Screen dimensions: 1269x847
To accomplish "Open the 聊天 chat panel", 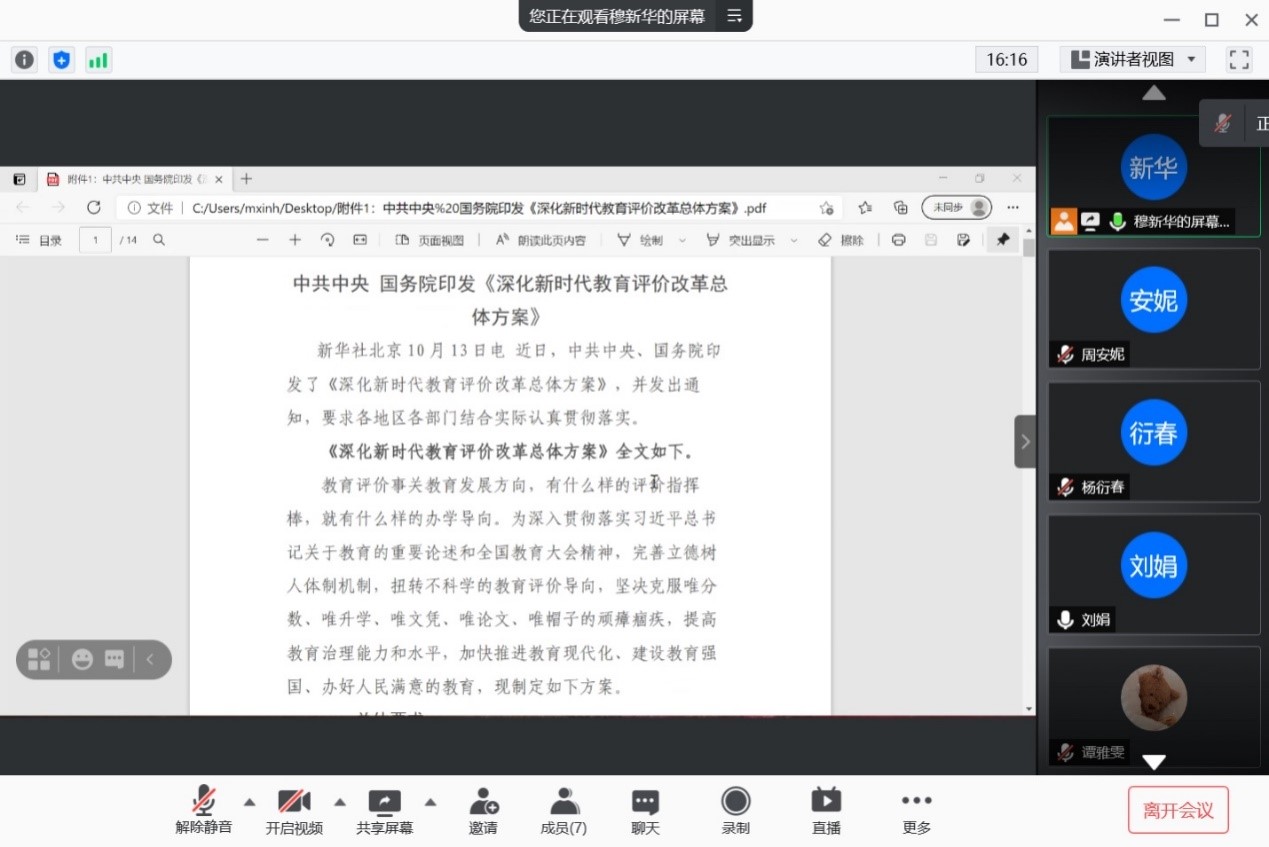I will pos(645,810).
